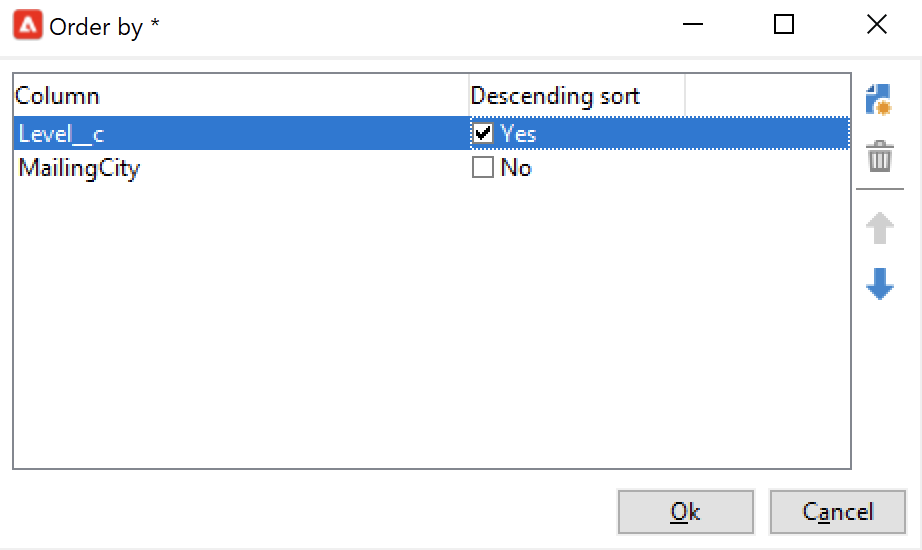Click the add new sort column icon
This screenshot has height=550, width=922.
(879, 99)
